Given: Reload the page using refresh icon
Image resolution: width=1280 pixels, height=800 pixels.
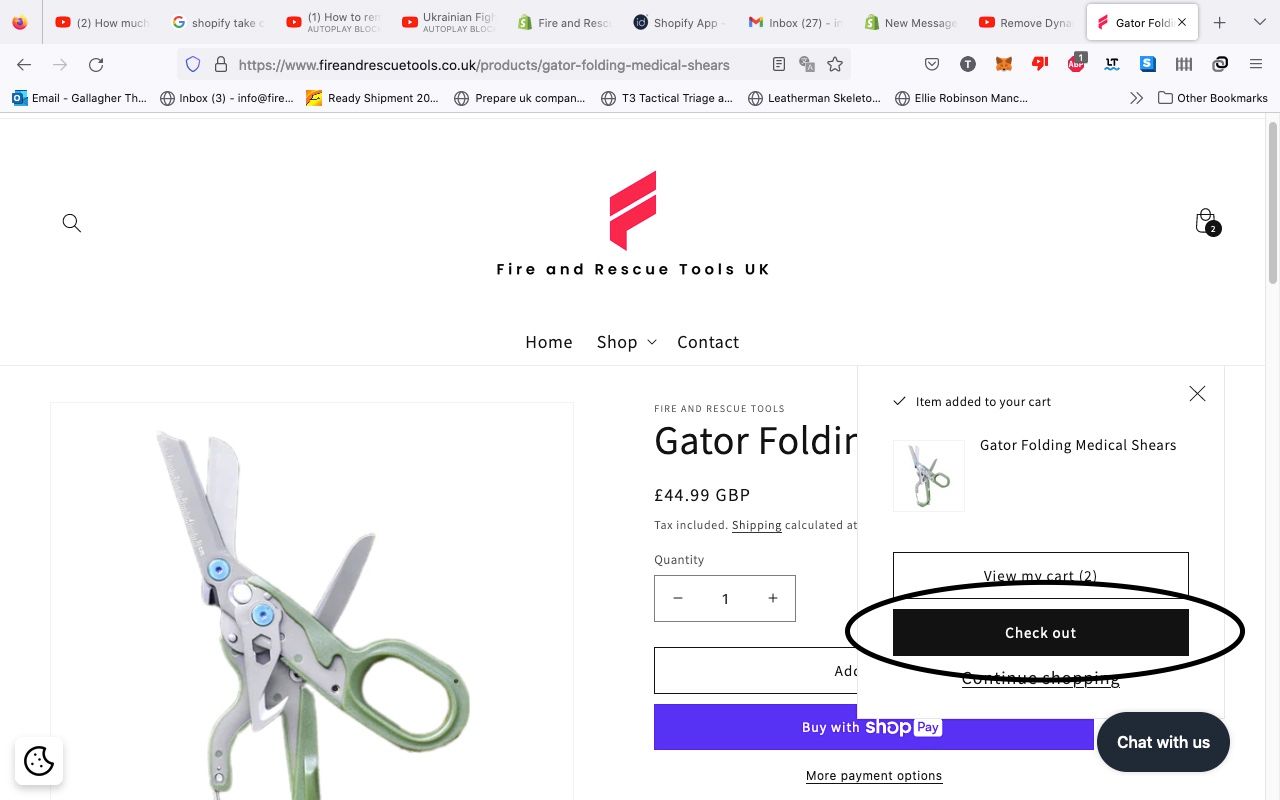Looking at the screenshot, I should [96, 65].
